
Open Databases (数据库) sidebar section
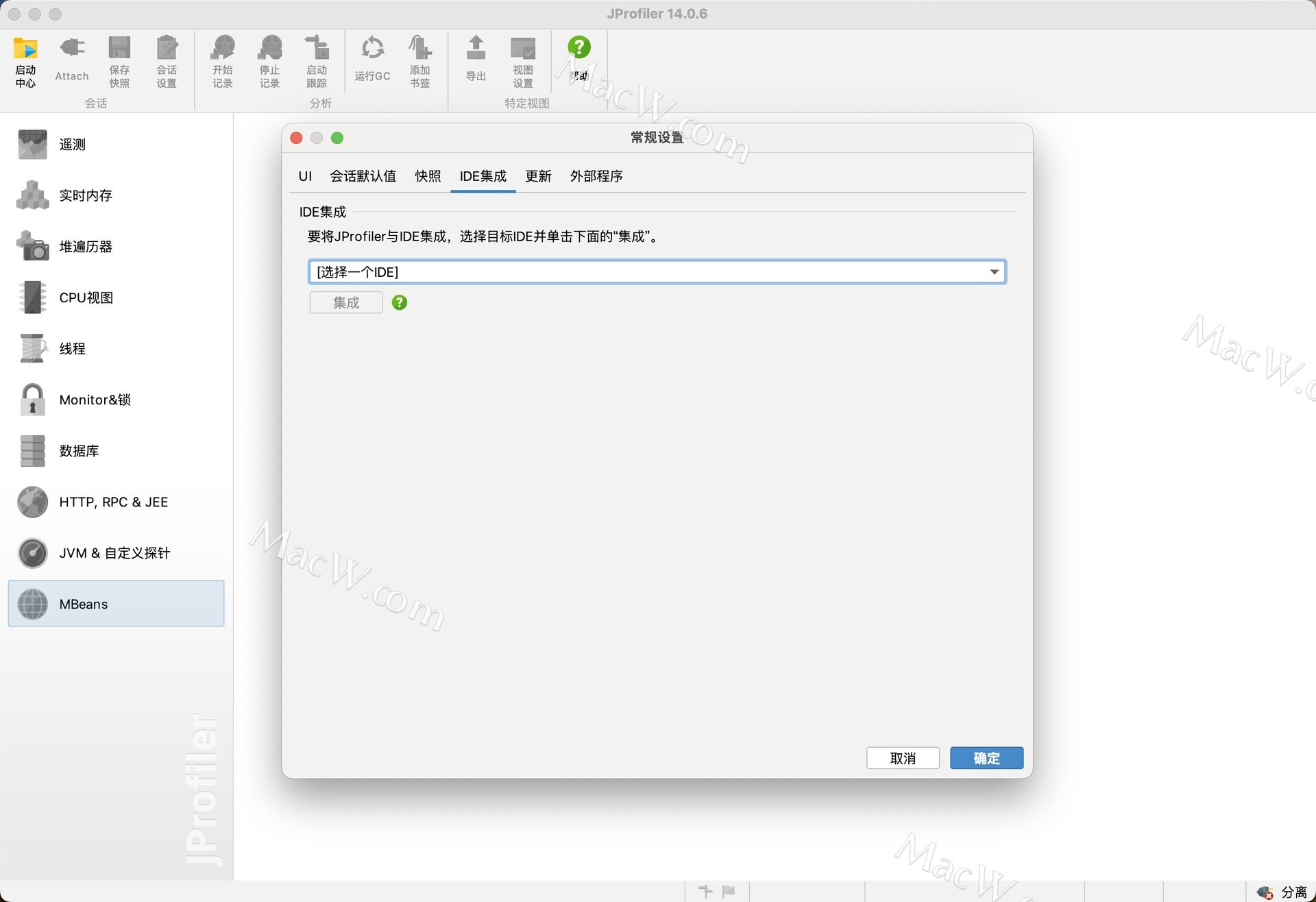point(116,451)
